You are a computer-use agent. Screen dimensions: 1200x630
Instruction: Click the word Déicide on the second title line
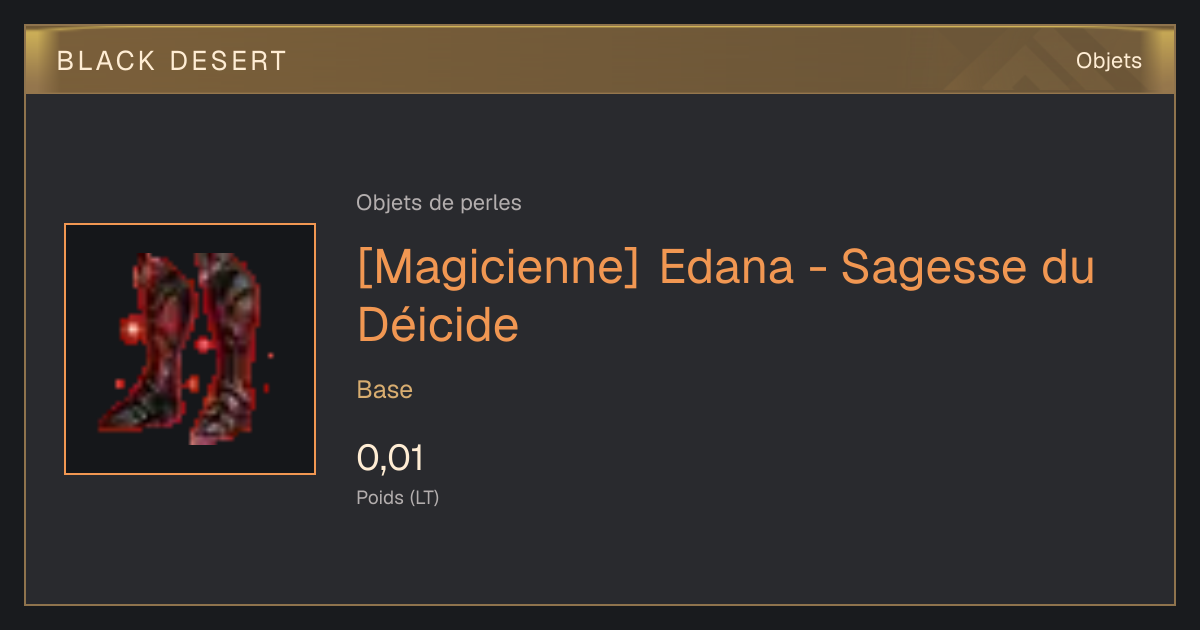pos(438,324)
